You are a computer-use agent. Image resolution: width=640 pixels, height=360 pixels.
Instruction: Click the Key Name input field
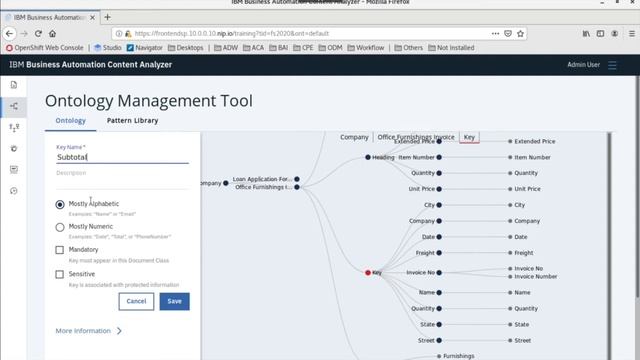122,157
